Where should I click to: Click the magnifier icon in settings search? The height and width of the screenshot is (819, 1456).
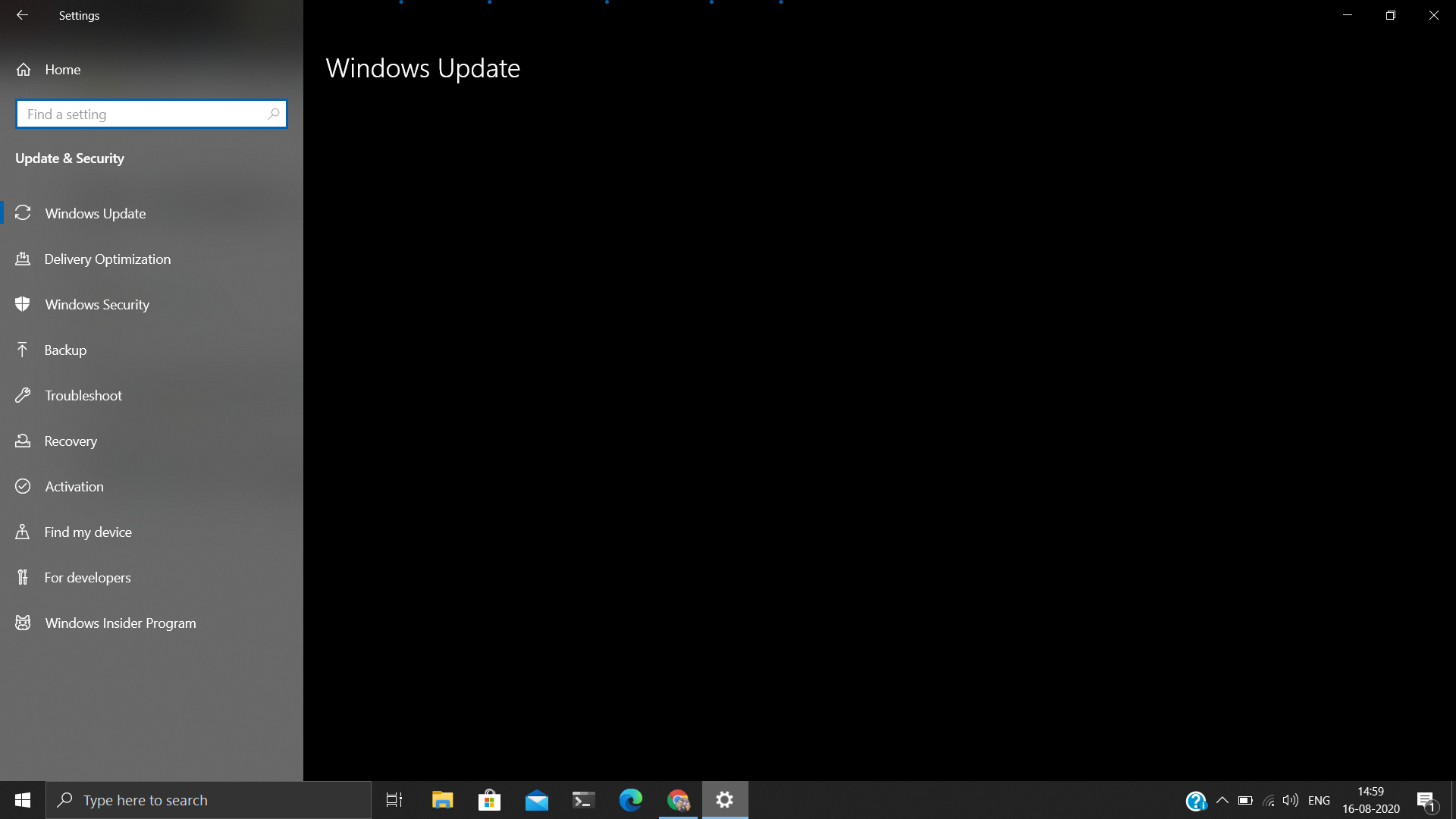274,114
